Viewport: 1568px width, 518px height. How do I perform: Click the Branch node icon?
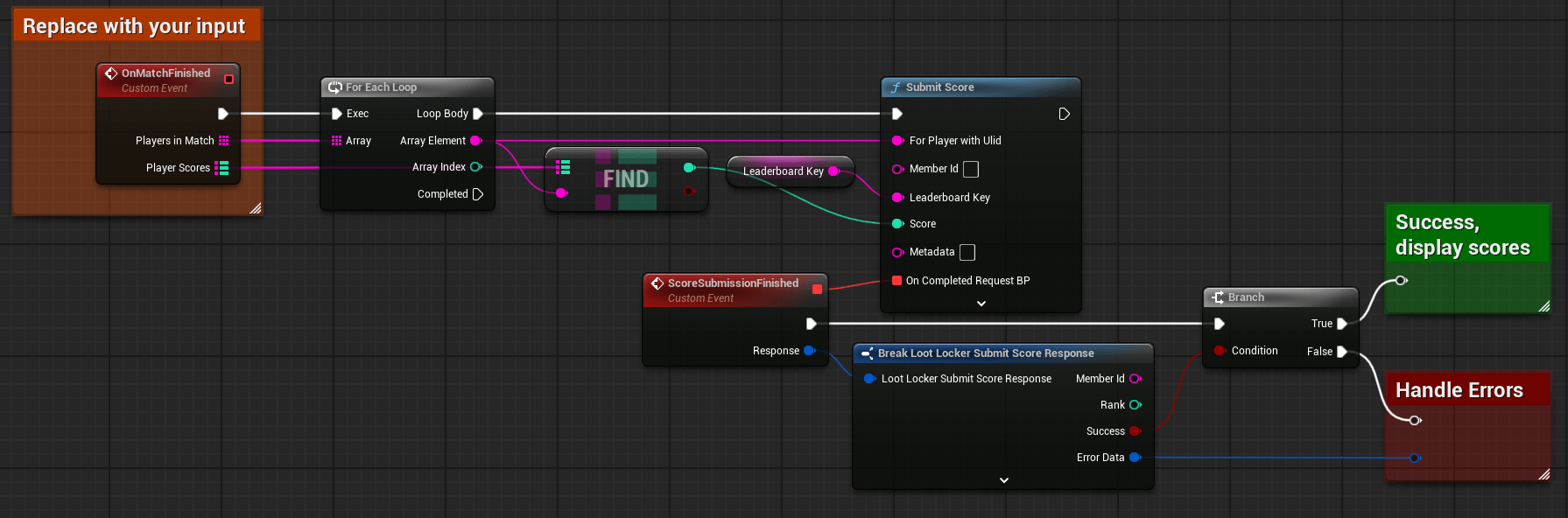(1217, 297)
